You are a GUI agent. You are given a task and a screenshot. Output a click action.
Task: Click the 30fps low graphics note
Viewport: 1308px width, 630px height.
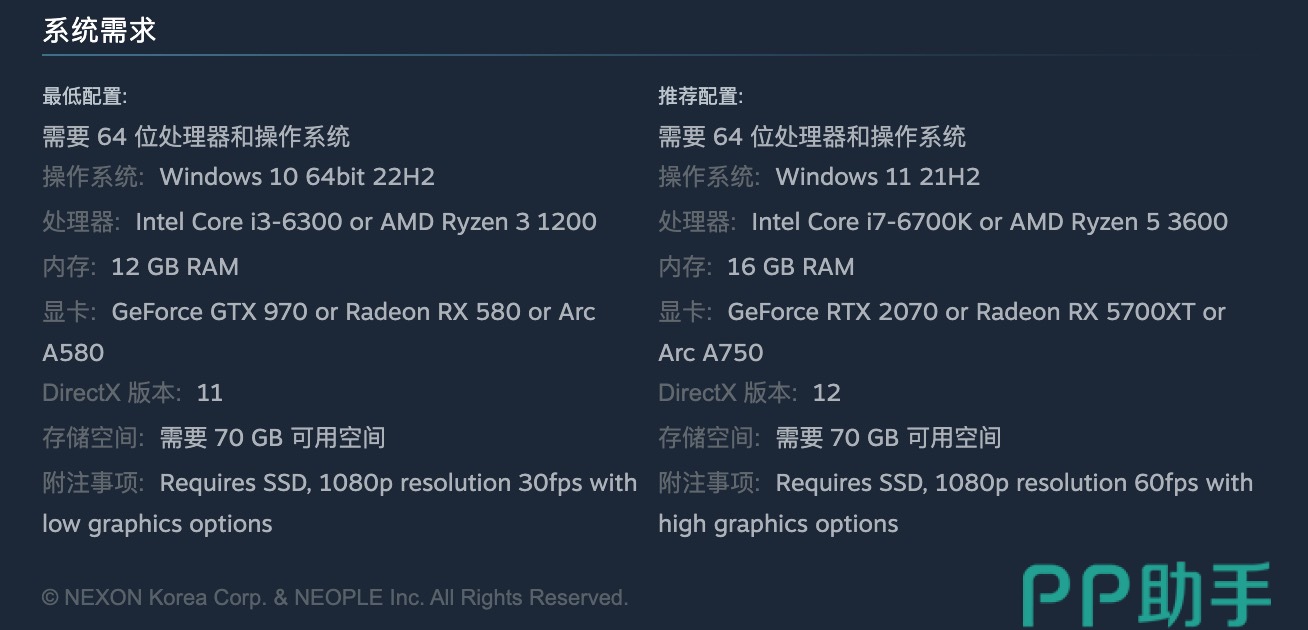[x=398, y=484]
